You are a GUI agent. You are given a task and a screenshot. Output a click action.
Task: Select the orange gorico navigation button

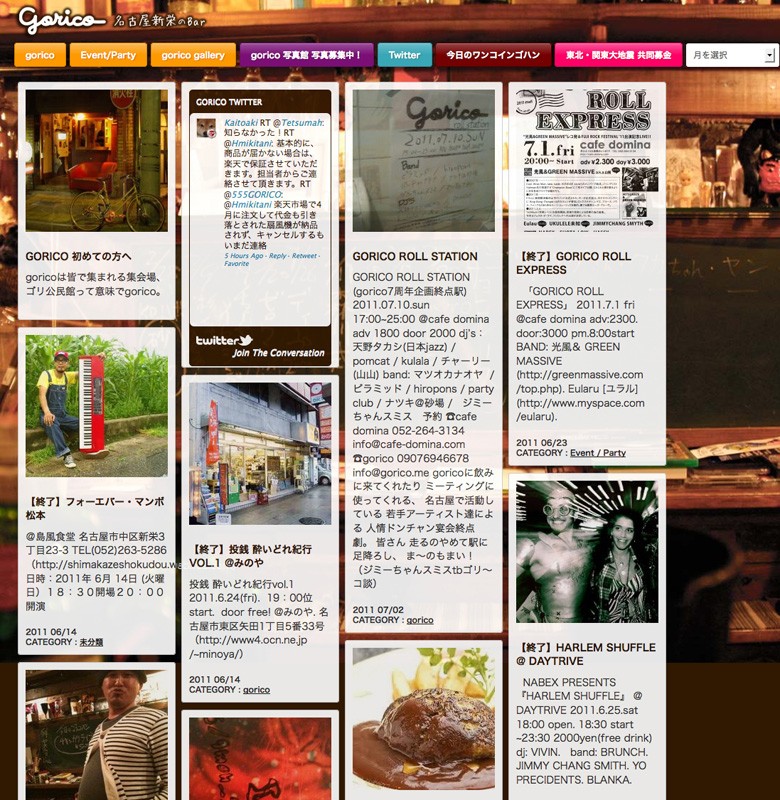[40, 55]
